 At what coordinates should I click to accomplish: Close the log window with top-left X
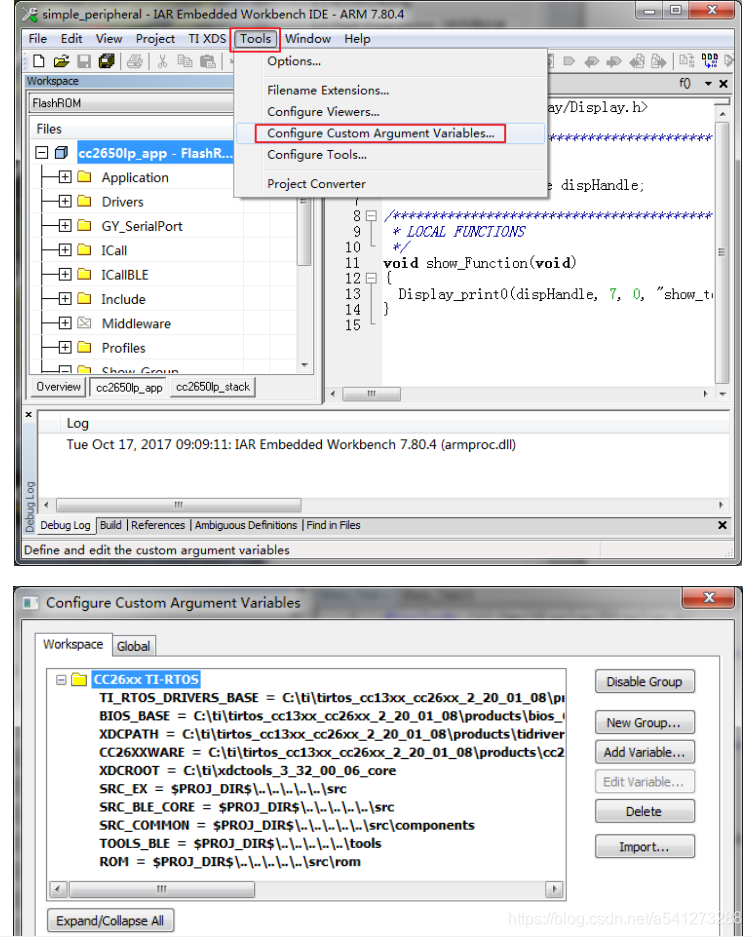coord(29,414)
